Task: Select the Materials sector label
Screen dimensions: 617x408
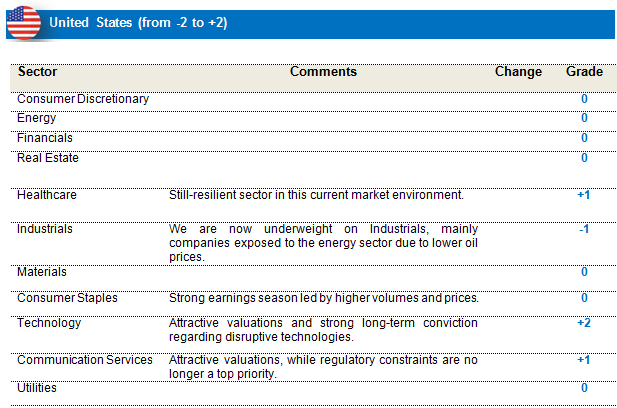Action: coord(42,272)
